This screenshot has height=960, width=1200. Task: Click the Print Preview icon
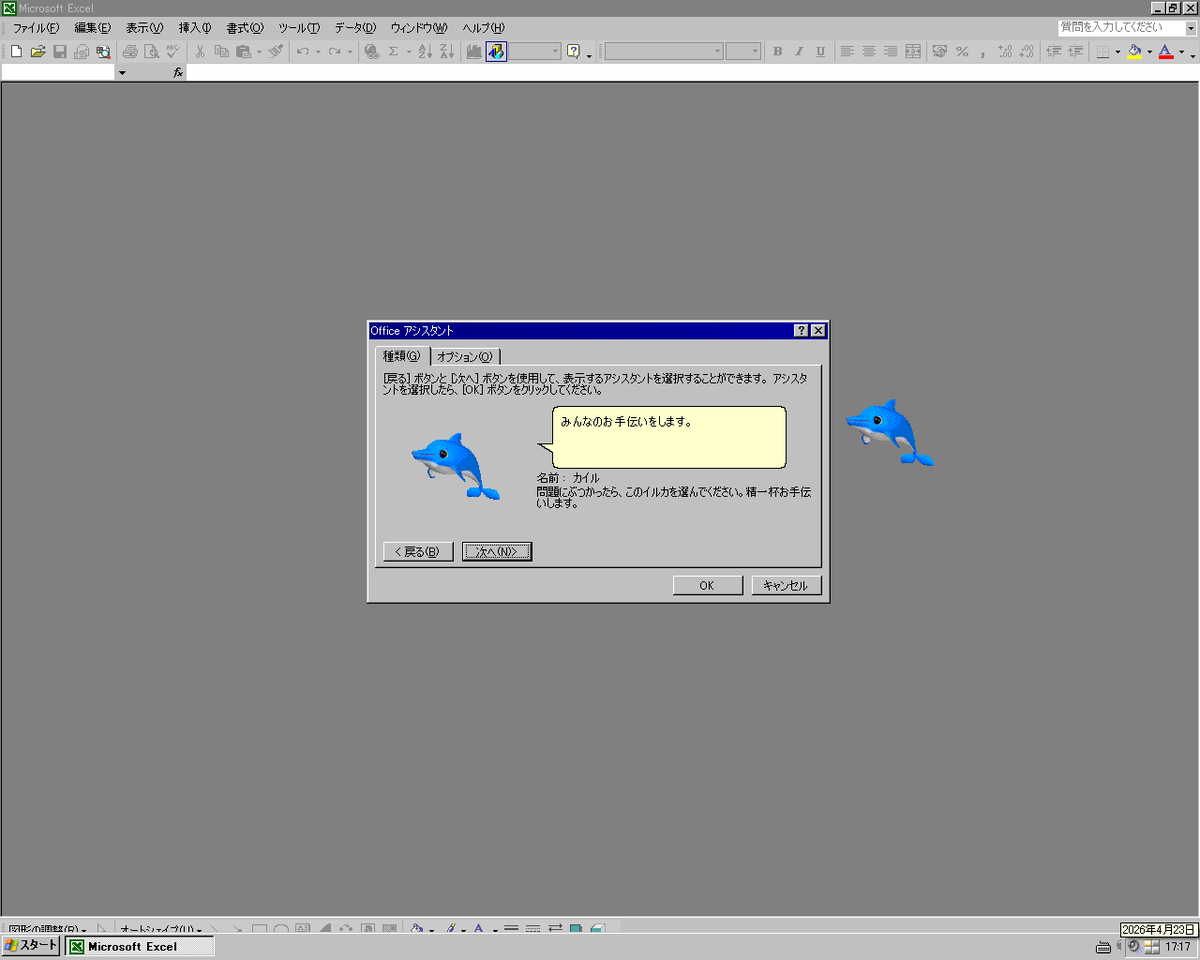152,51
